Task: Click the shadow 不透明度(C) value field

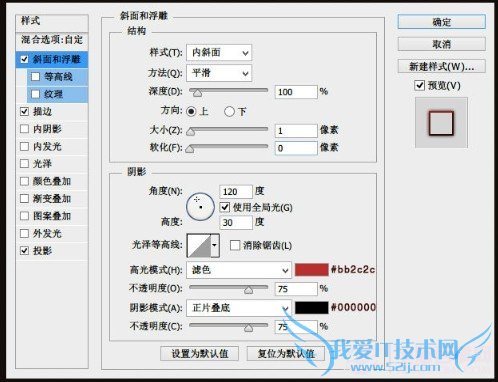Action: tap(296, 327)
